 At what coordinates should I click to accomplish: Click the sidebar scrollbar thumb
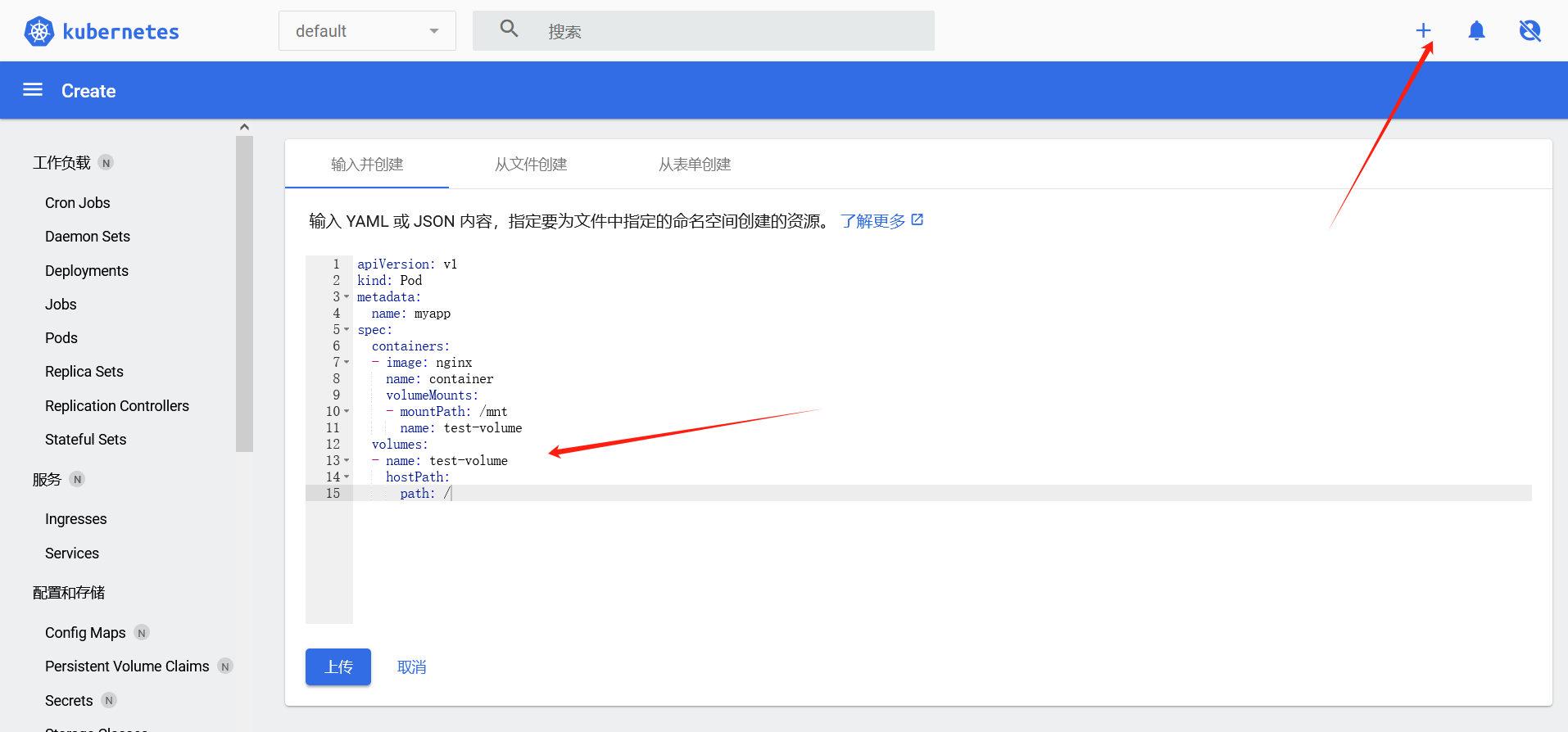[244, 294]
